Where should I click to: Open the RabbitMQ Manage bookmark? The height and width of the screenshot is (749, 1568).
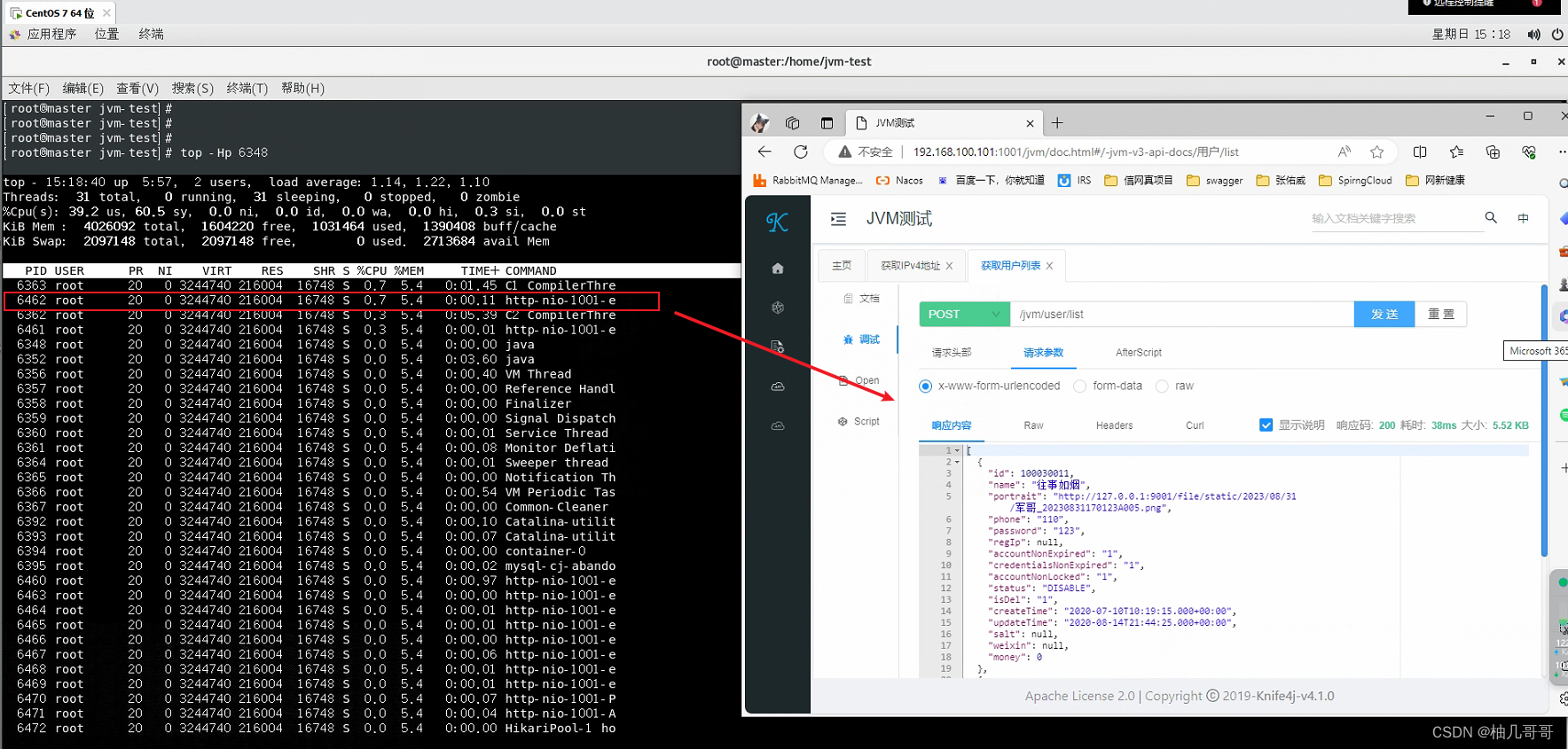pos(808,180)
